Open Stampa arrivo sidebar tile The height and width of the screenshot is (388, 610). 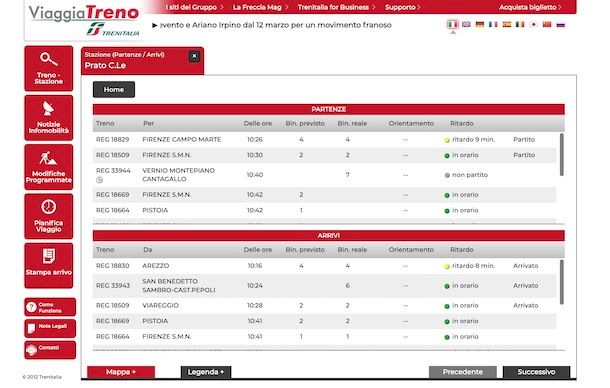[x=49, y=266]
